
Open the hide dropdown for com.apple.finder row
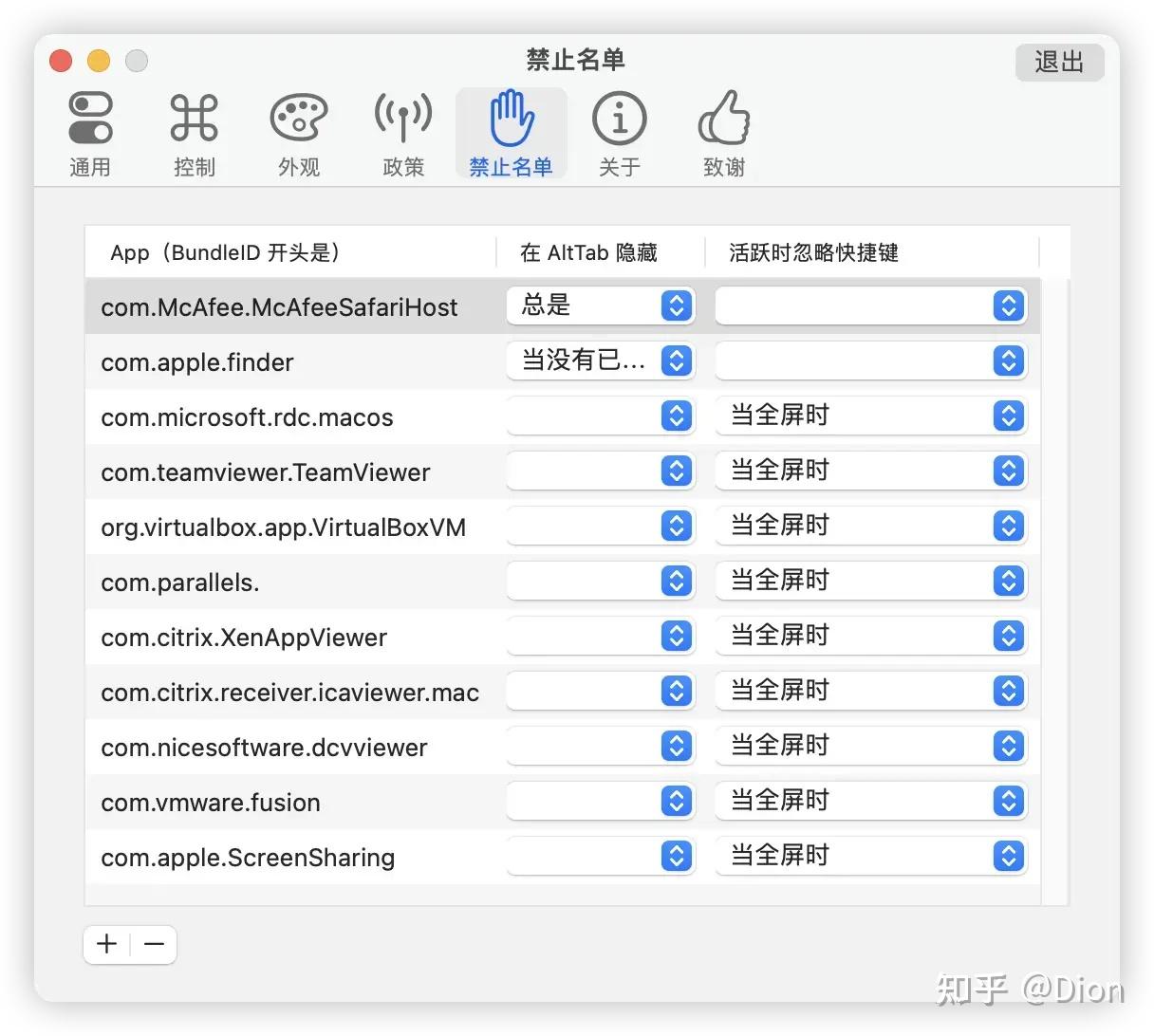coord(600,361)
